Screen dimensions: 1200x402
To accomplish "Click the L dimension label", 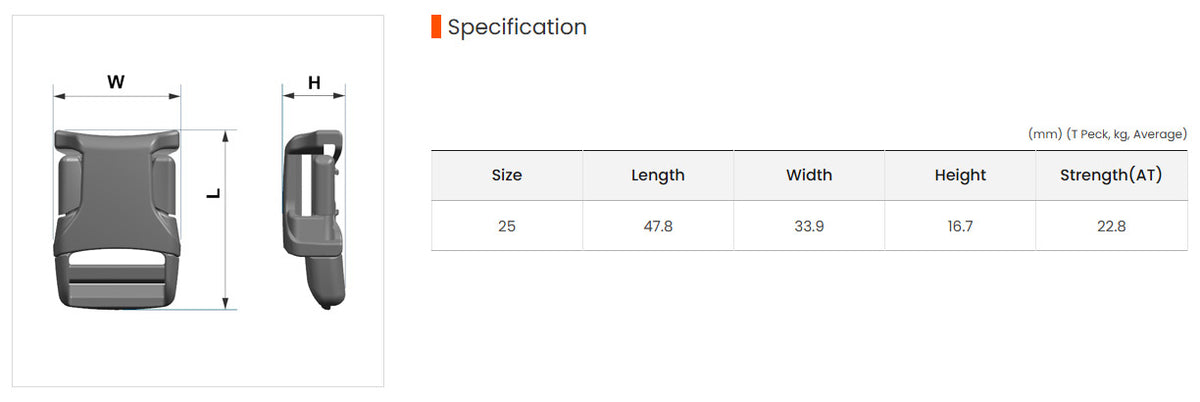I will click(x=212, y=193).
